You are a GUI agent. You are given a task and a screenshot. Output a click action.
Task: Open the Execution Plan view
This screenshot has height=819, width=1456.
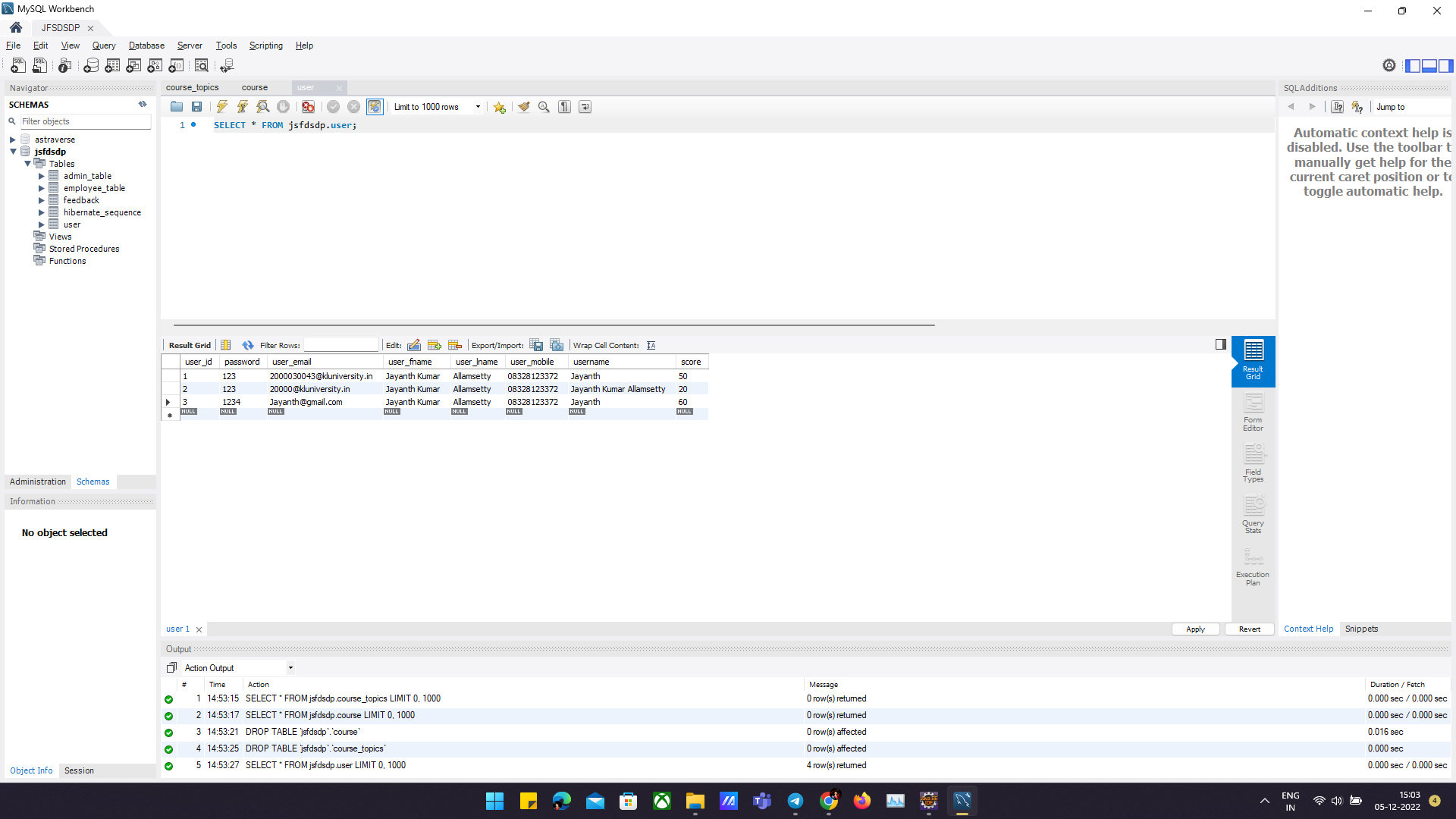1253,567
